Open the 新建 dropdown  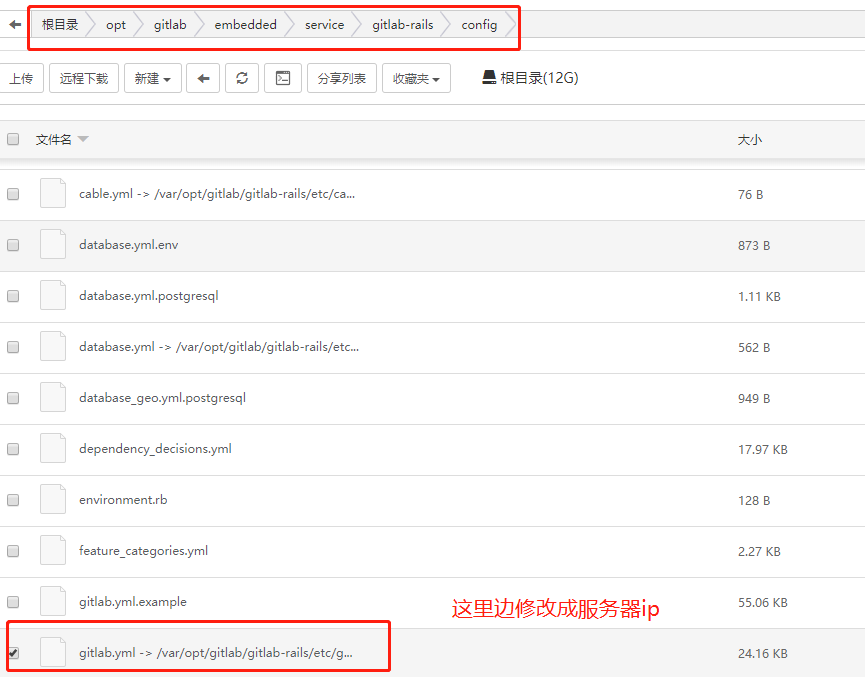153,78
